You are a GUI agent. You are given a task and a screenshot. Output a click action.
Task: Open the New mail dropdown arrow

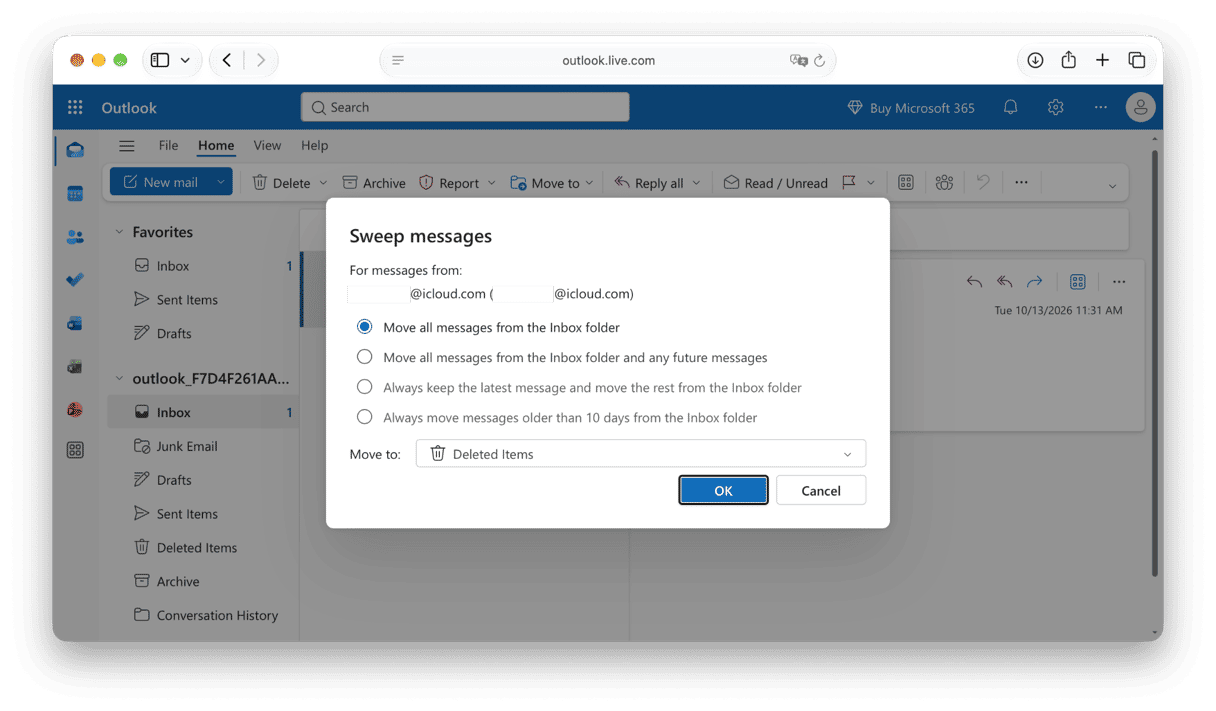point(221,182)
